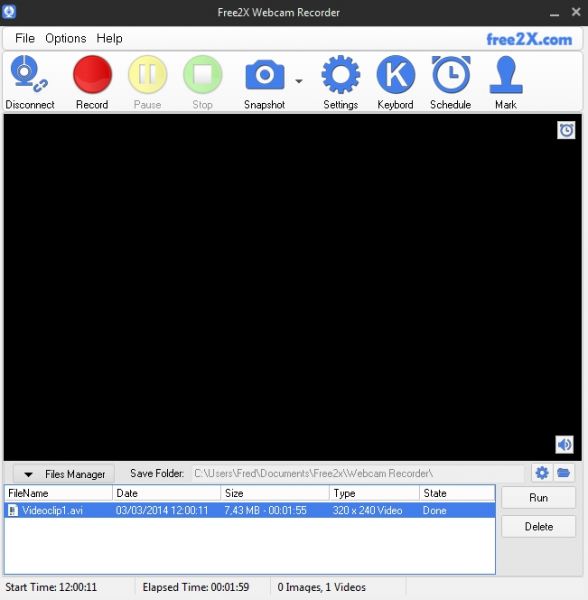Click the yellow Pause button
Screen dimensions: 588x600
tap(147, 75)
